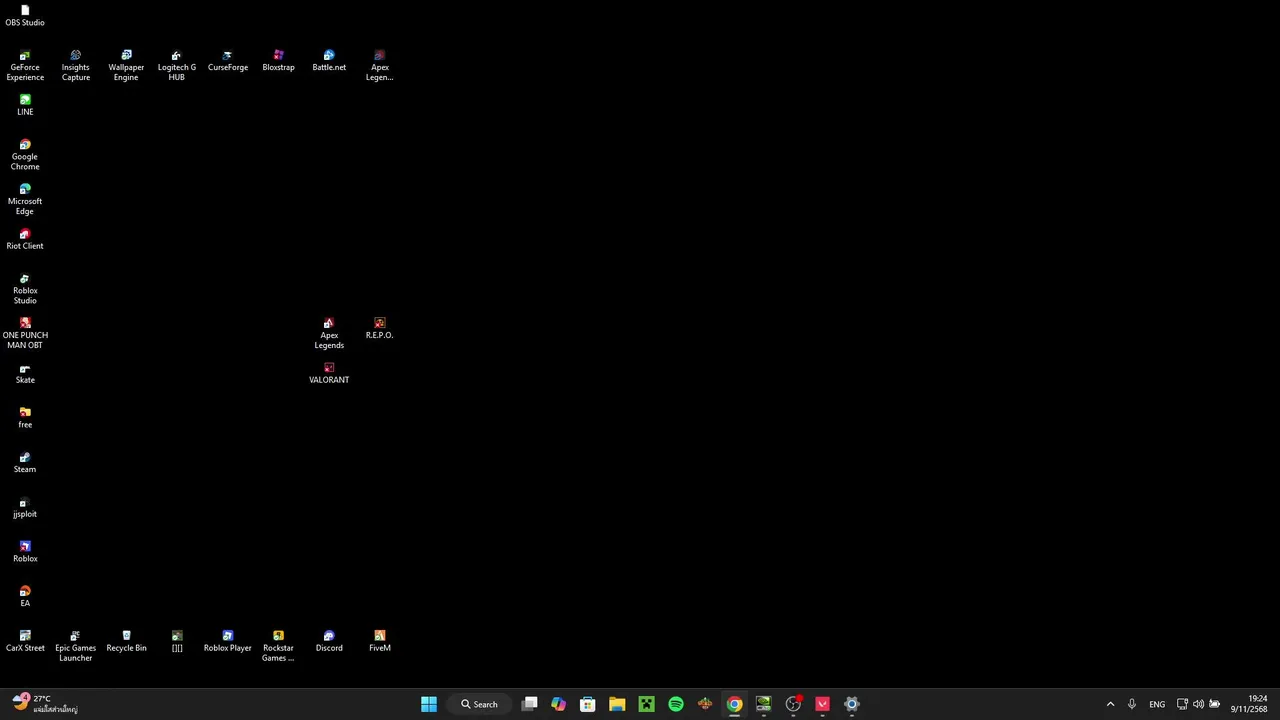Select the R.E.P.O. desktop shortcut
The width and height of the screenshot is (1280, 720).
[379, 328]
